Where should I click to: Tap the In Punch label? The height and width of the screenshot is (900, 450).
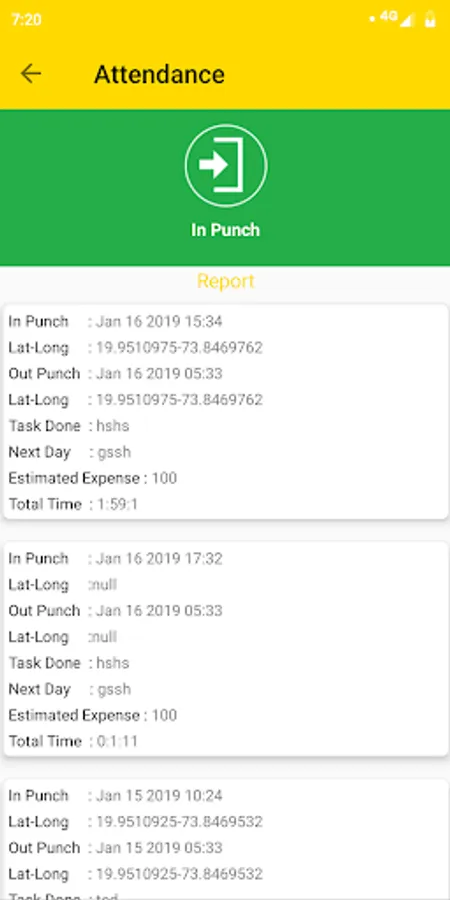(226, 230)
